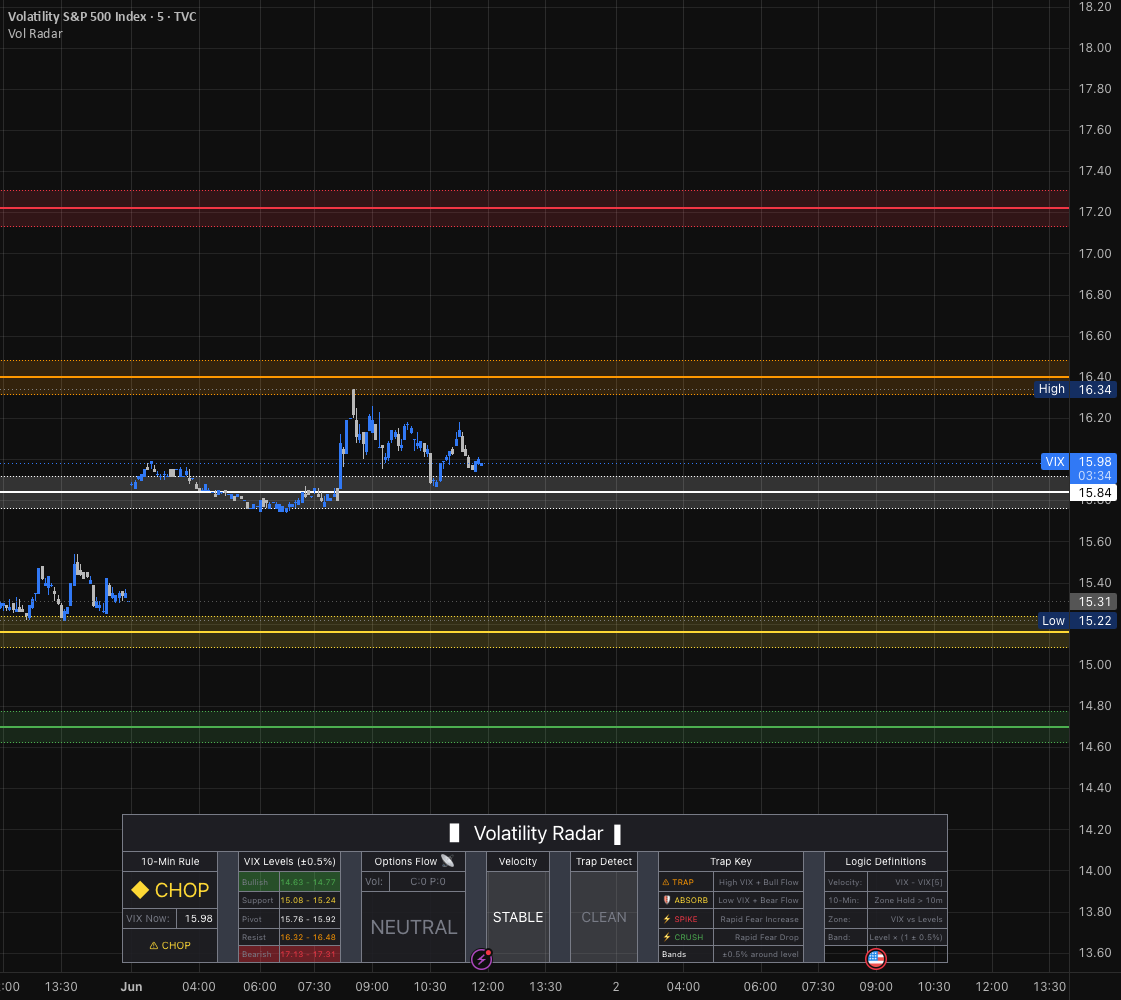
Task: Click the VIX - VIX[5] velocity definition
Action: [x=908, y=882]
